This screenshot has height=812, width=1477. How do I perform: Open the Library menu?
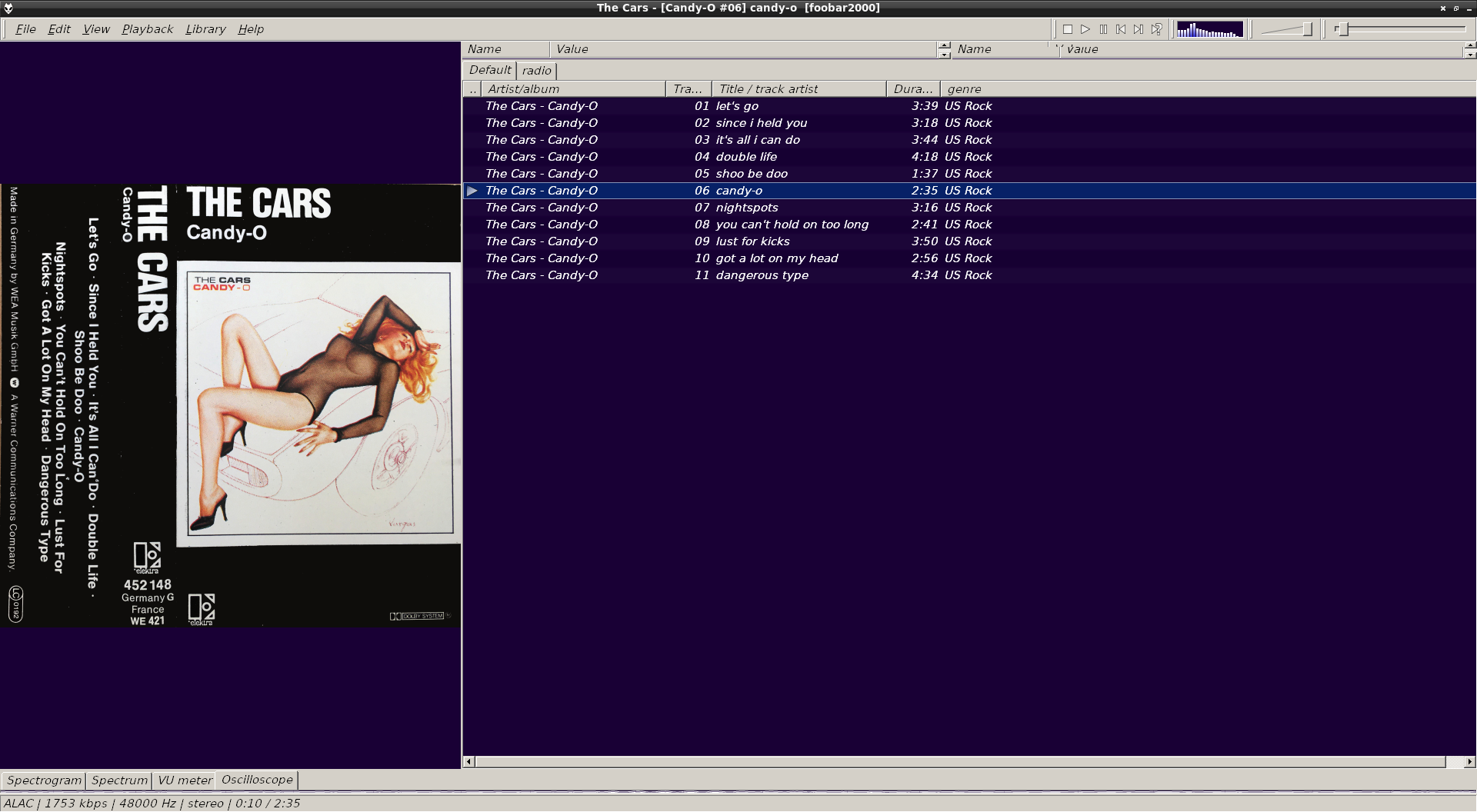pos(205,29)
